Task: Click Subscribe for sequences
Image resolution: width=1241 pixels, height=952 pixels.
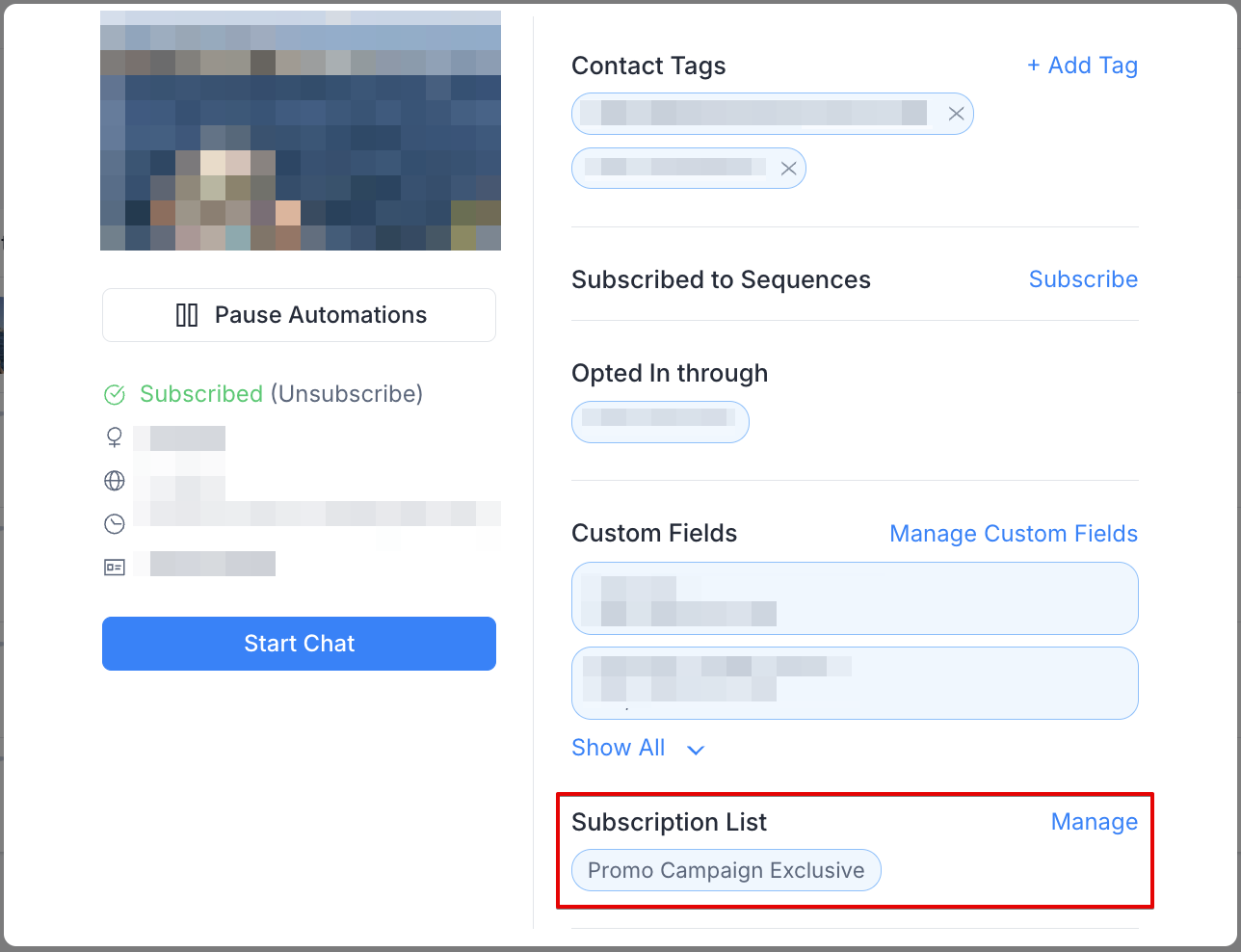Action: (1083, 279)
